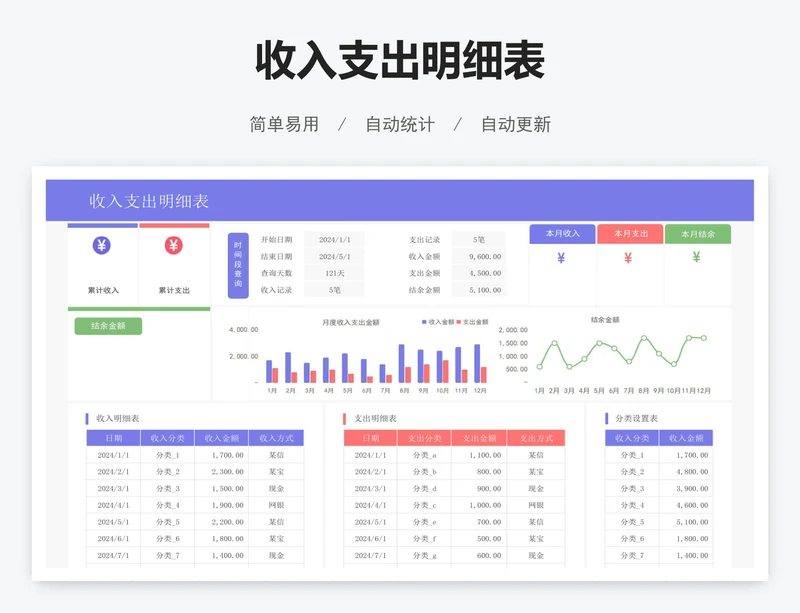Screen dimensions: 800x613
Task: Click the line chart data point for 2月
Action: [555, 343]
